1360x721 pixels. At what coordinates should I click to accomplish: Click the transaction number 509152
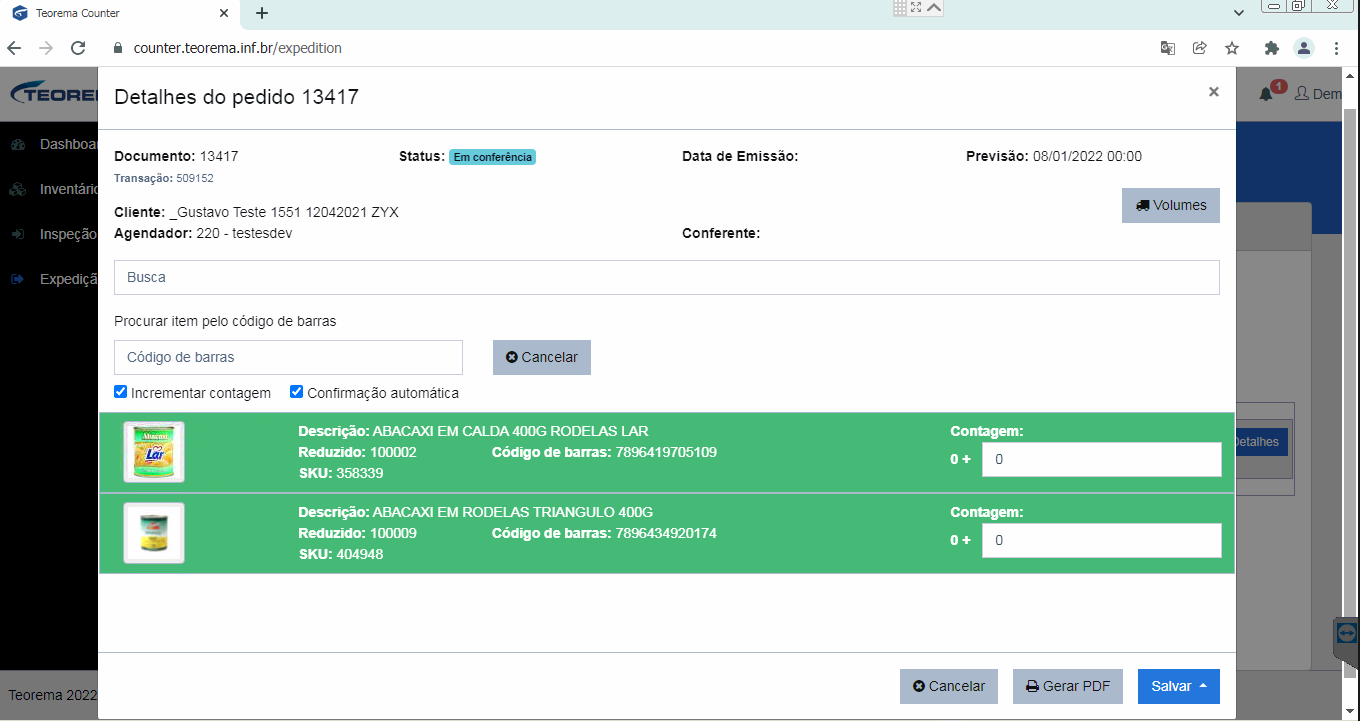pyautogui.click(x=195, y=178)
